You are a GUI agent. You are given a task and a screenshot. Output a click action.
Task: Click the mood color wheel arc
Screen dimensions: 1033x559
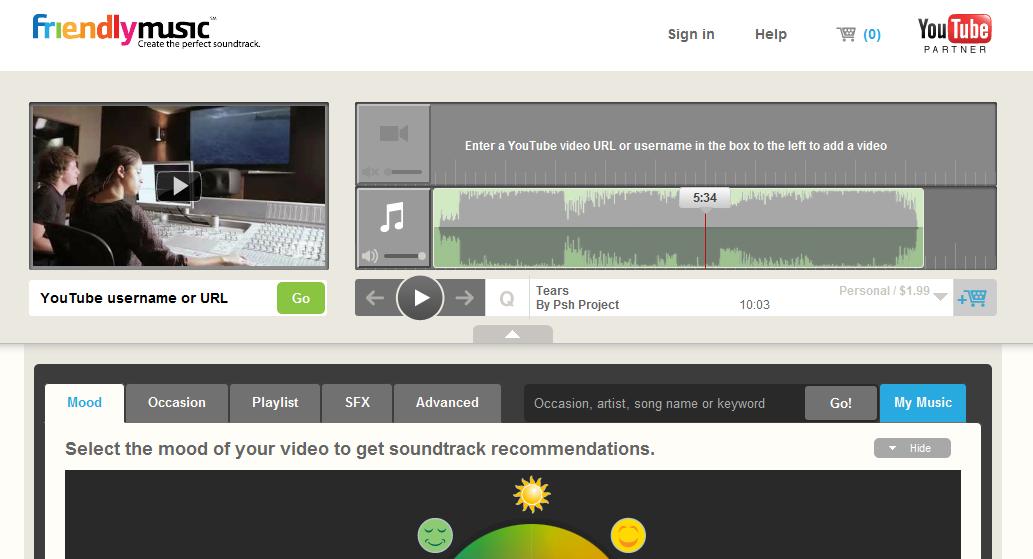pos(531,543)
